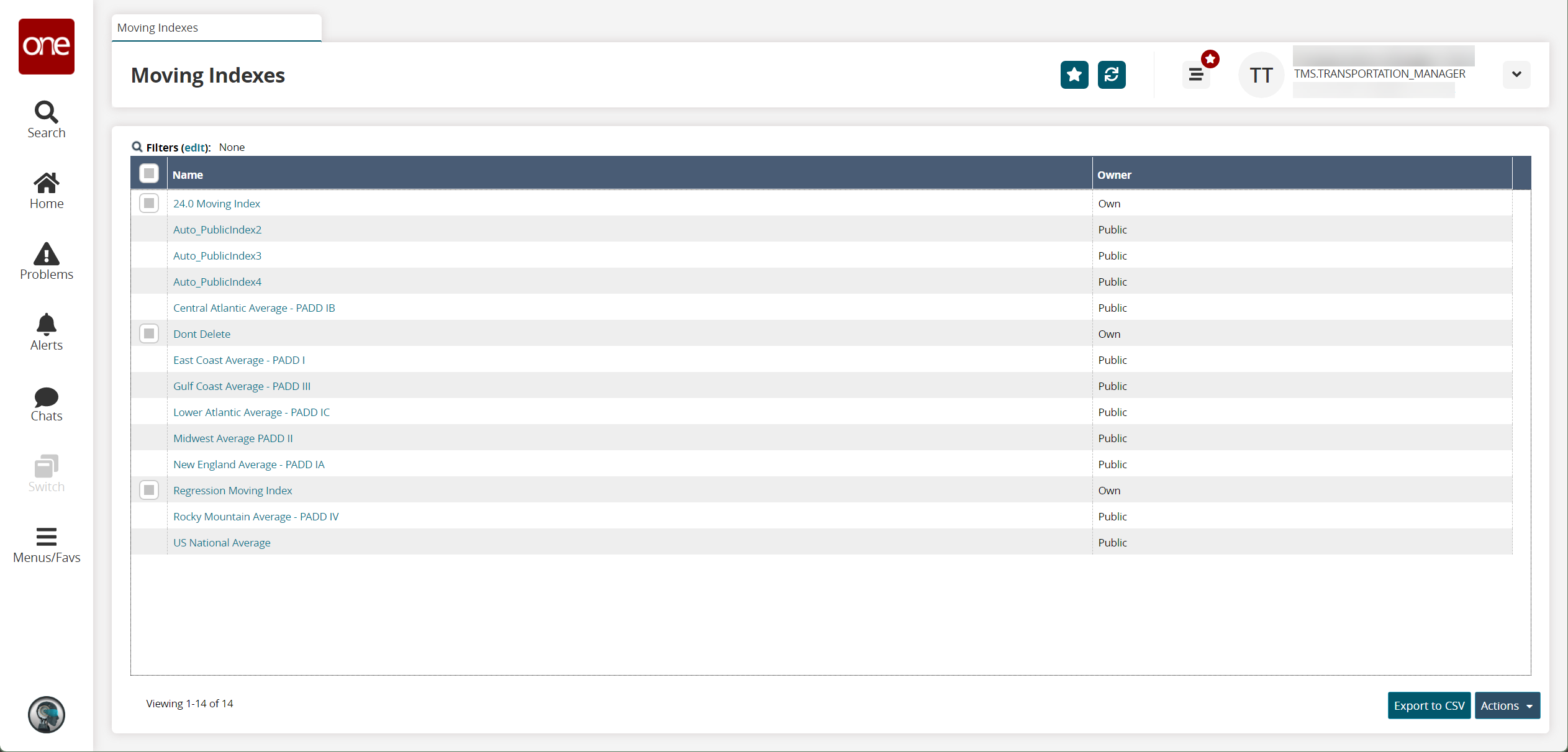Click the Menus/Favs sidebar item
This screenshot has height=752, width=1568.
coord(45,543)
